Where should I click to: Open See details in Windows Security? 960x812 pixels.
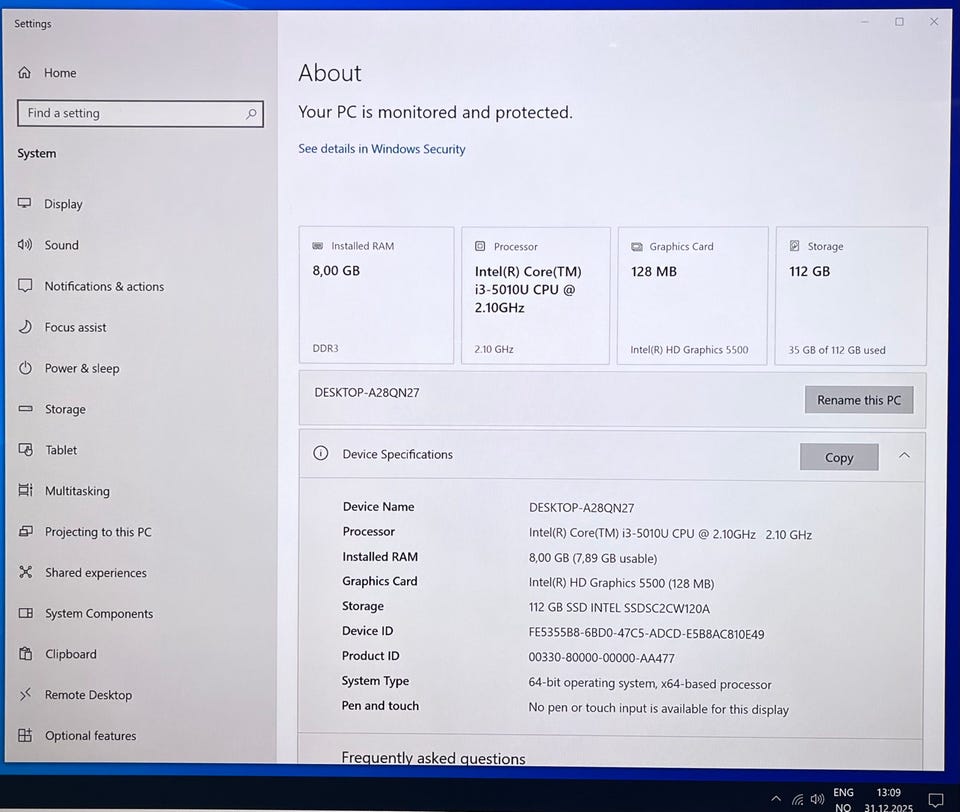(x=381, y=149)
